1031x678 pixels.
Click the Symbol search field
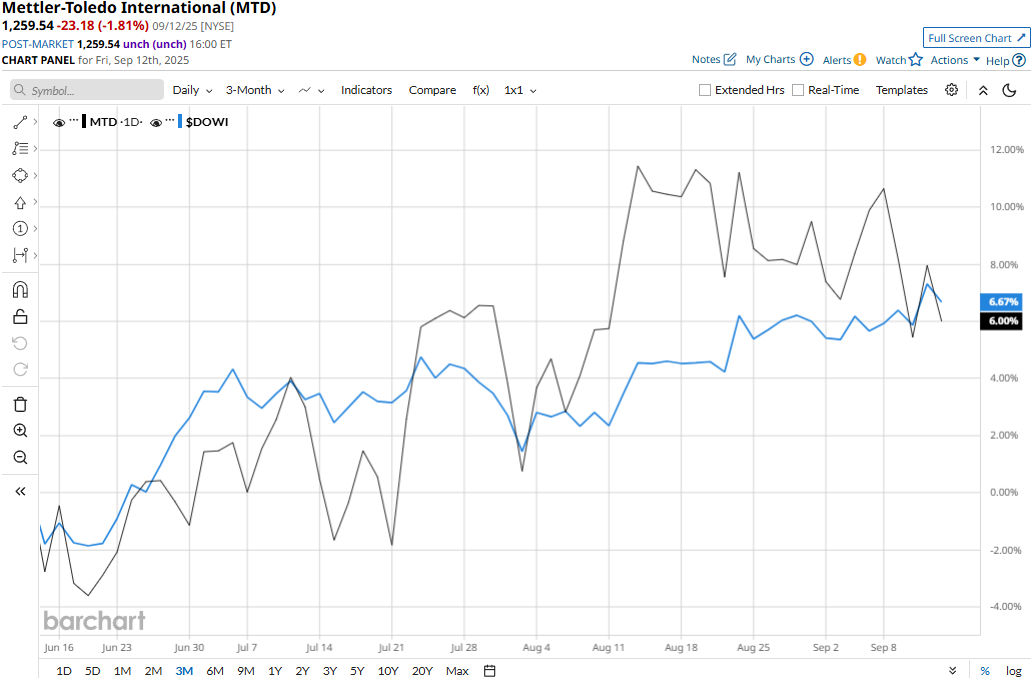[87, 90]
